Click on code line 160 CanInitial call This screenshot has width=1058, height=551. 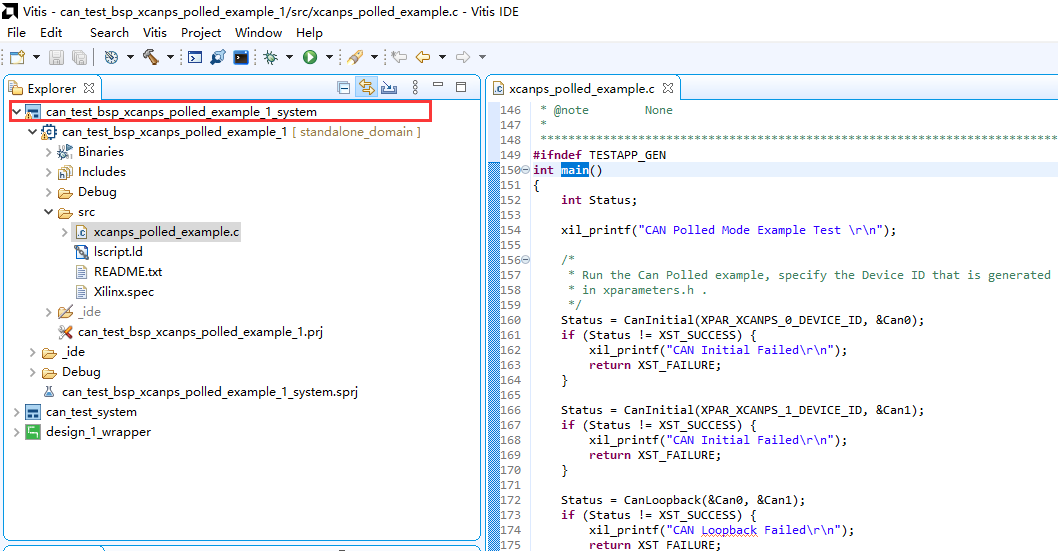742,320
